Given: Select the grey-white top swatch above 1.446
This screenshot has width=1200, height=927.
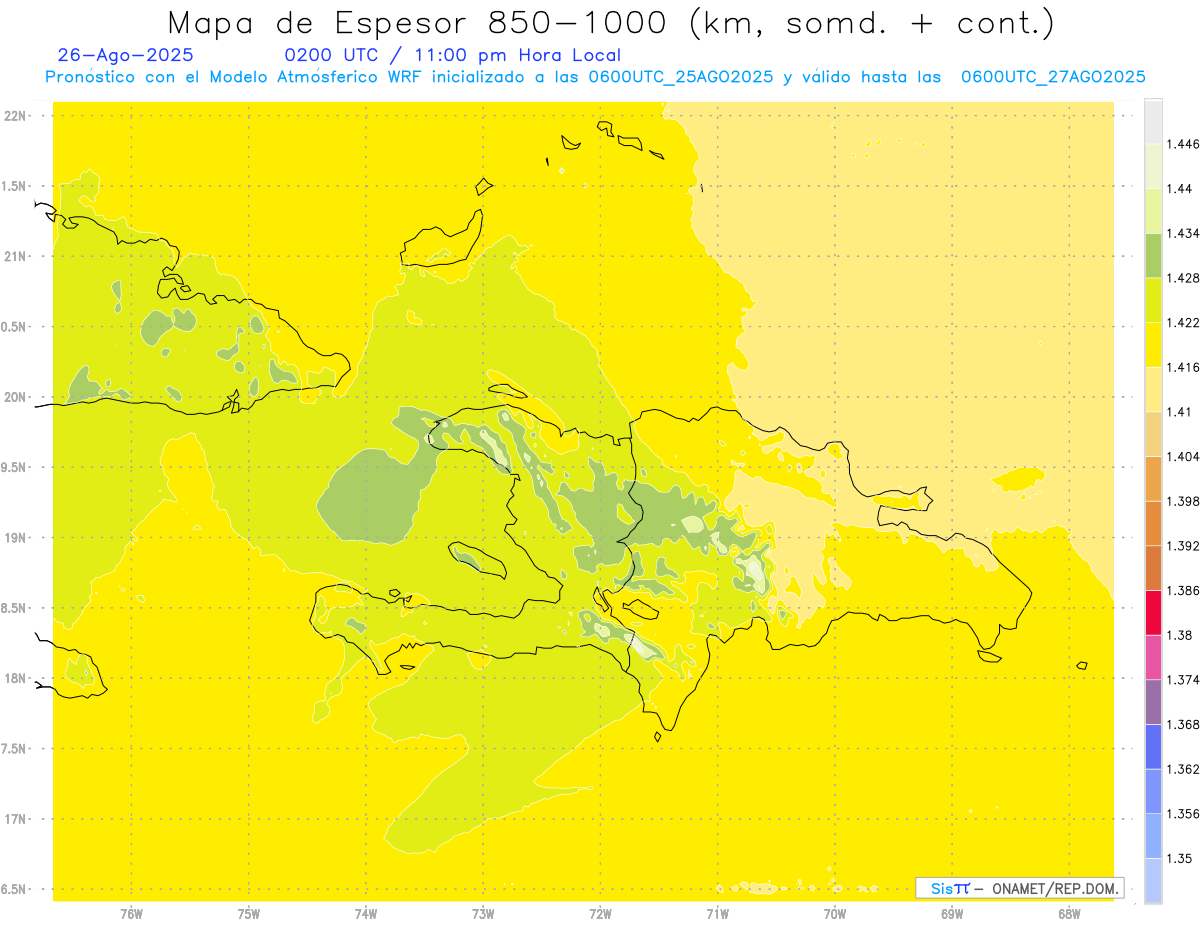Looking at the screenshot, I should click(x=1153, y=121).
